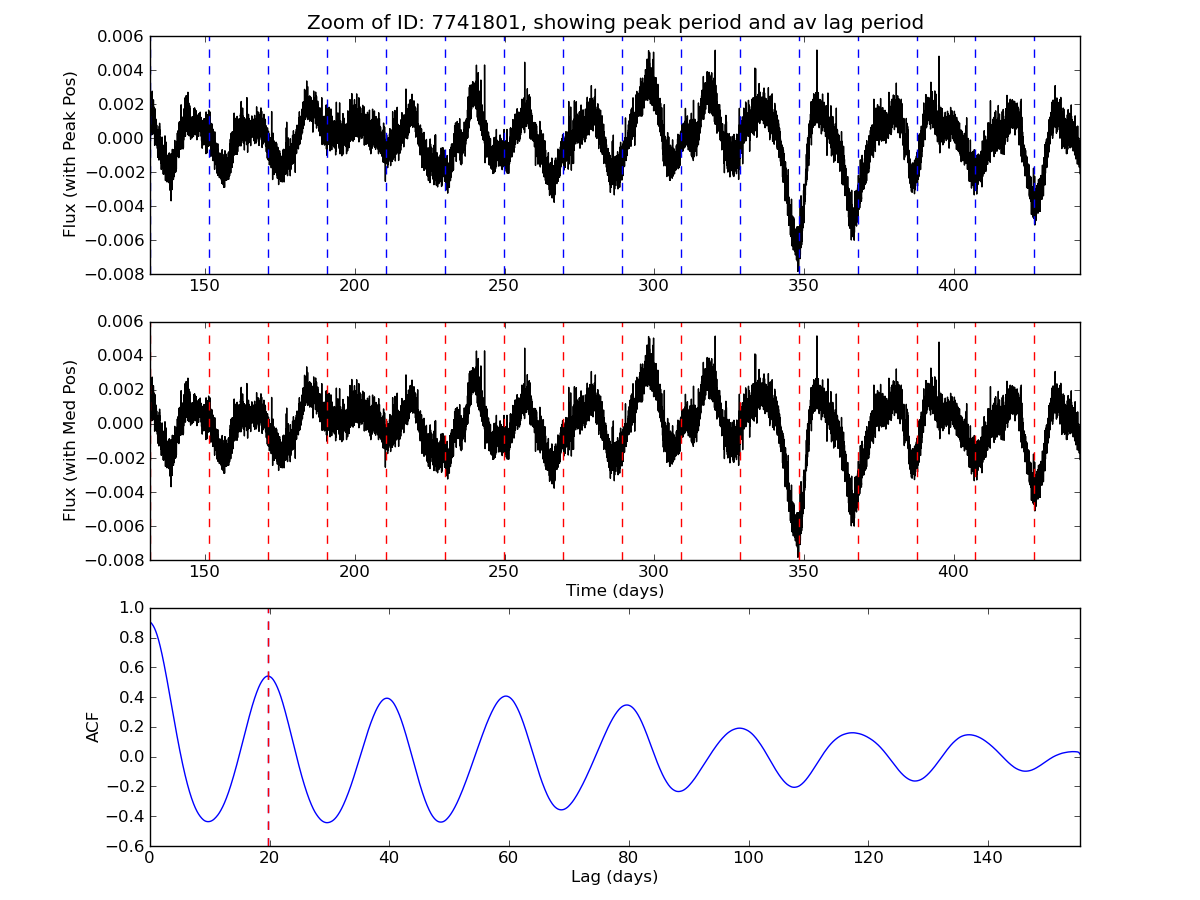Click the 'Flux (with Peak Pos)' y-axis label
The height and width of the screenshot is (900, 1200).
[70, 154]
